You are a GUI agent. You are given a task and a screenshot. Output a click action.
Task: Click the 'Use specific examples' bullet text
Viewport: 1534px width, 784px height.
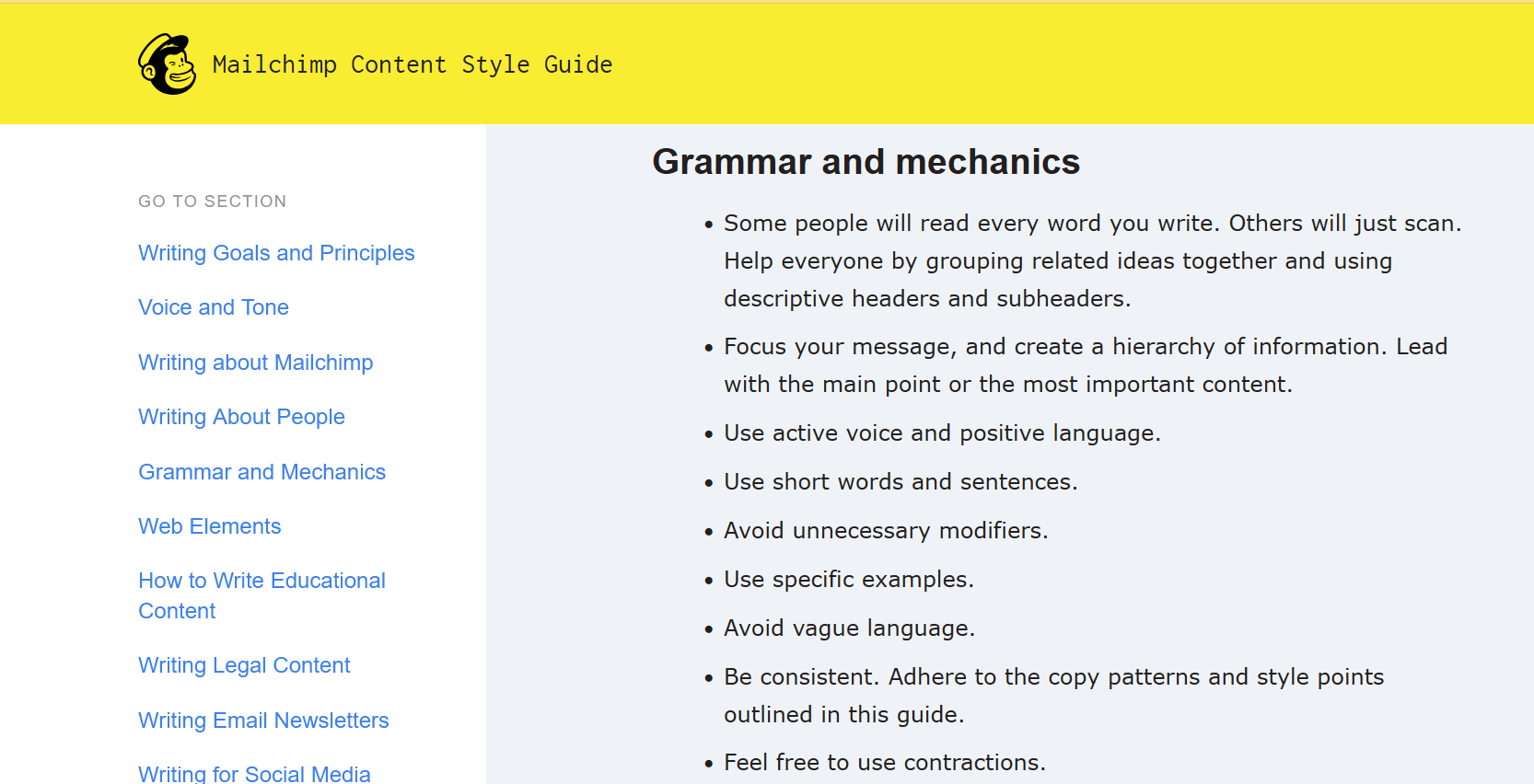point(849,580)
